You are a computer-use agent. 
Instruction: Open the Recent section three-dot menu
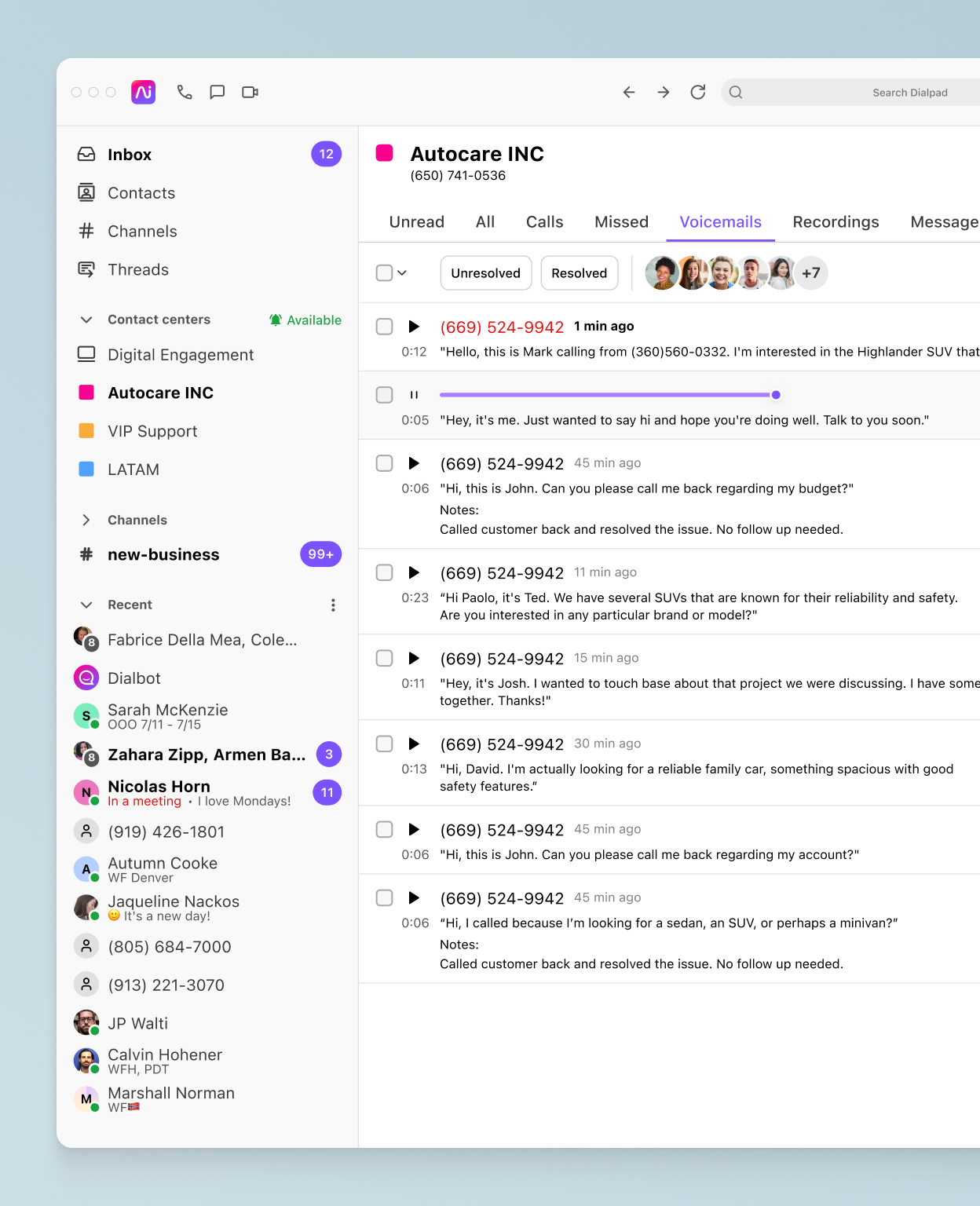333,605
